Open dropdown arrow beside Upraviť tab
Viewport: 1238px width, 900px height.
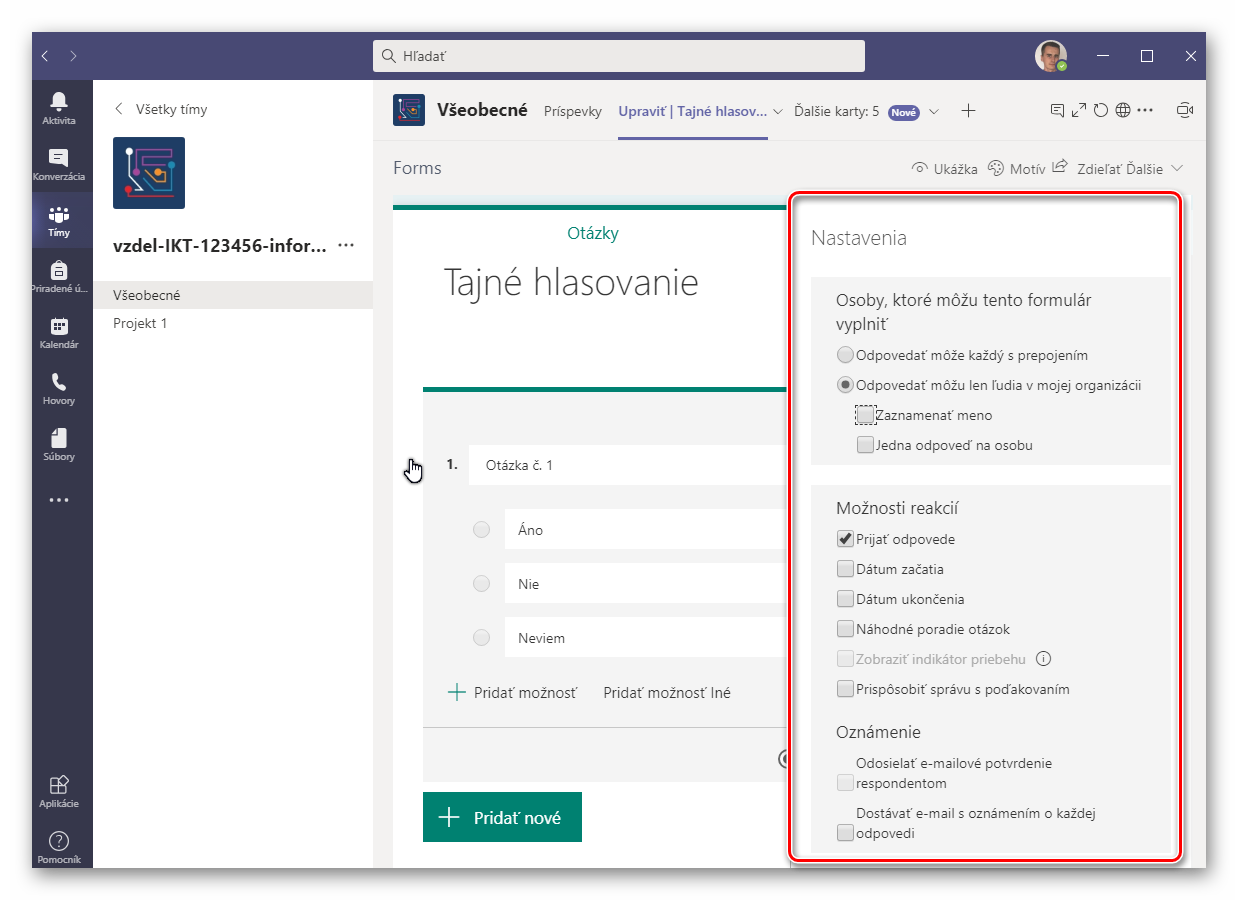[778, 112]
